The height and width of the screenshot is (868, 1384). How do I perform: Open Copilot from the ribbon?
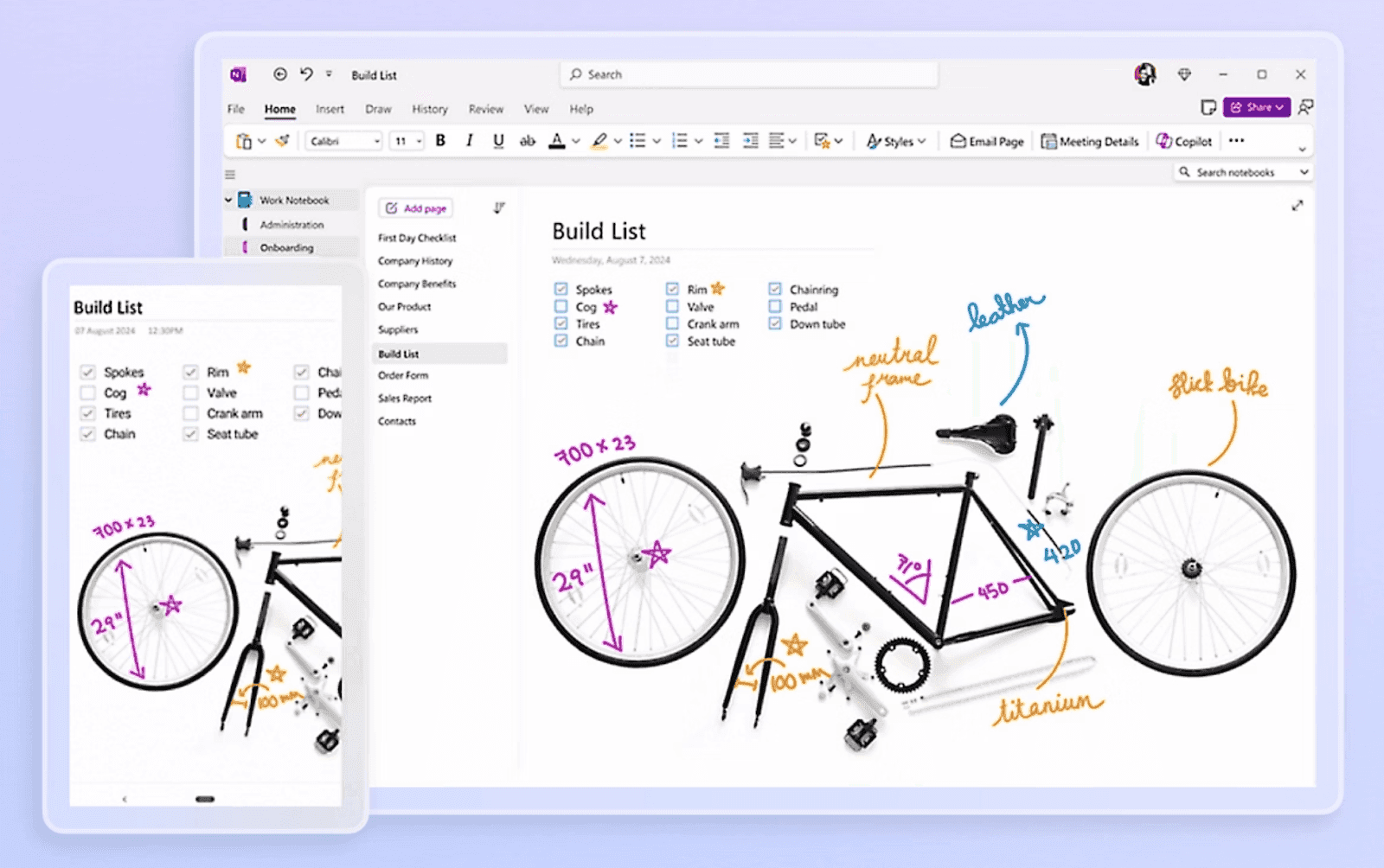coord(1184,140)
